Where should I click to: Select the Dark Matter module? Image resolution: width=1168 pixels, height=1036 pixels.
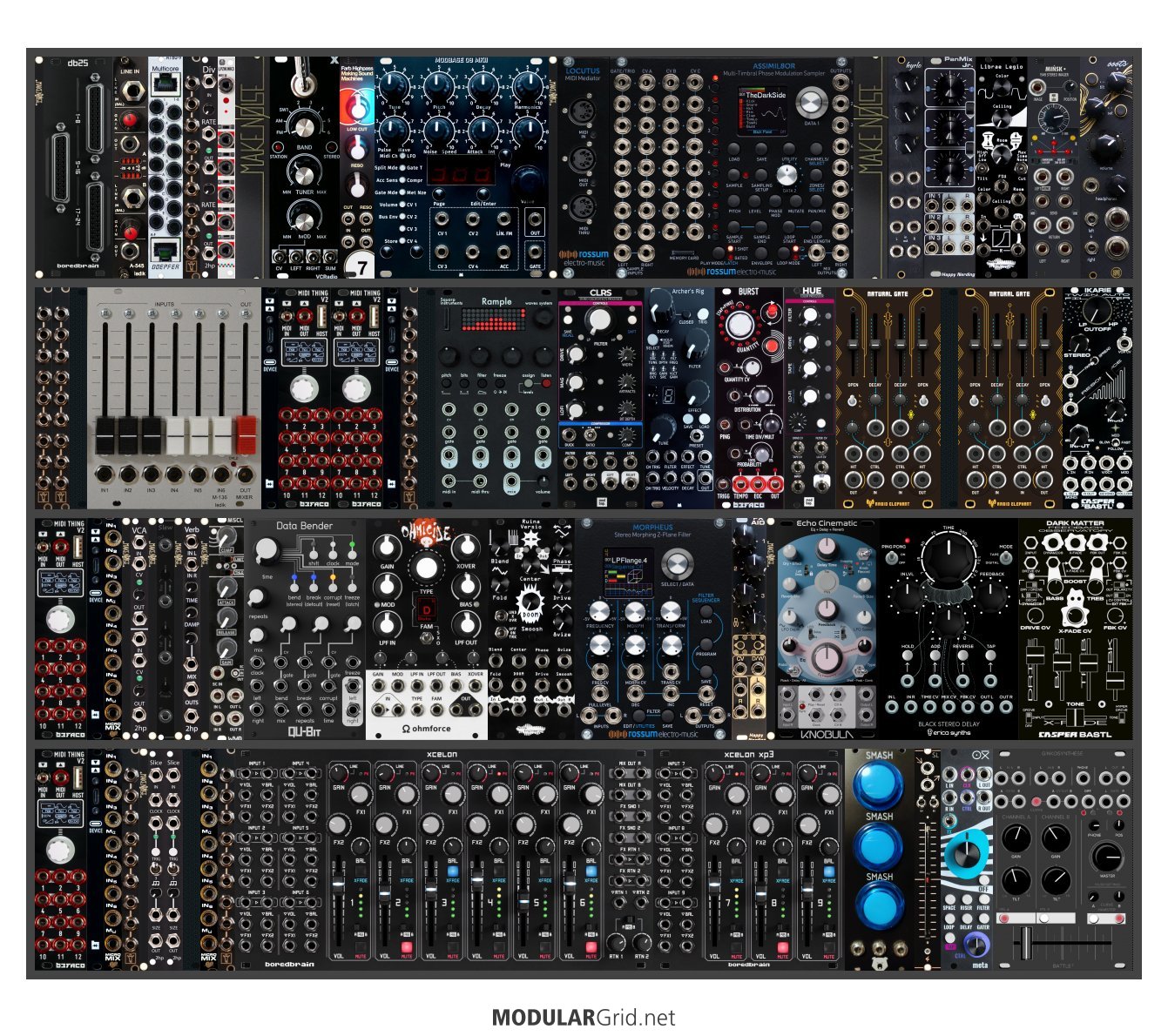(x=1076, y=629)
